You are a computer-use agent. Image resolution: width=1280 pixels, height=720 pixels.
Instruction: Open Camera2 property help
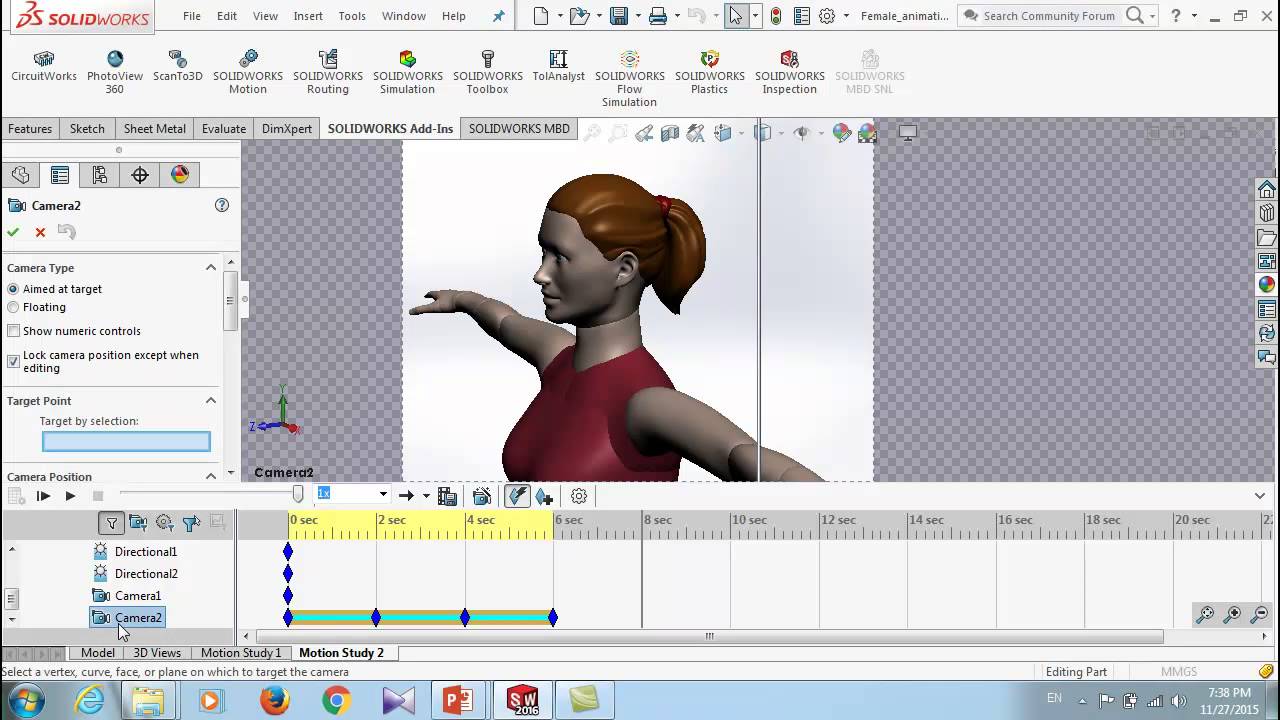tap(222, 205)
